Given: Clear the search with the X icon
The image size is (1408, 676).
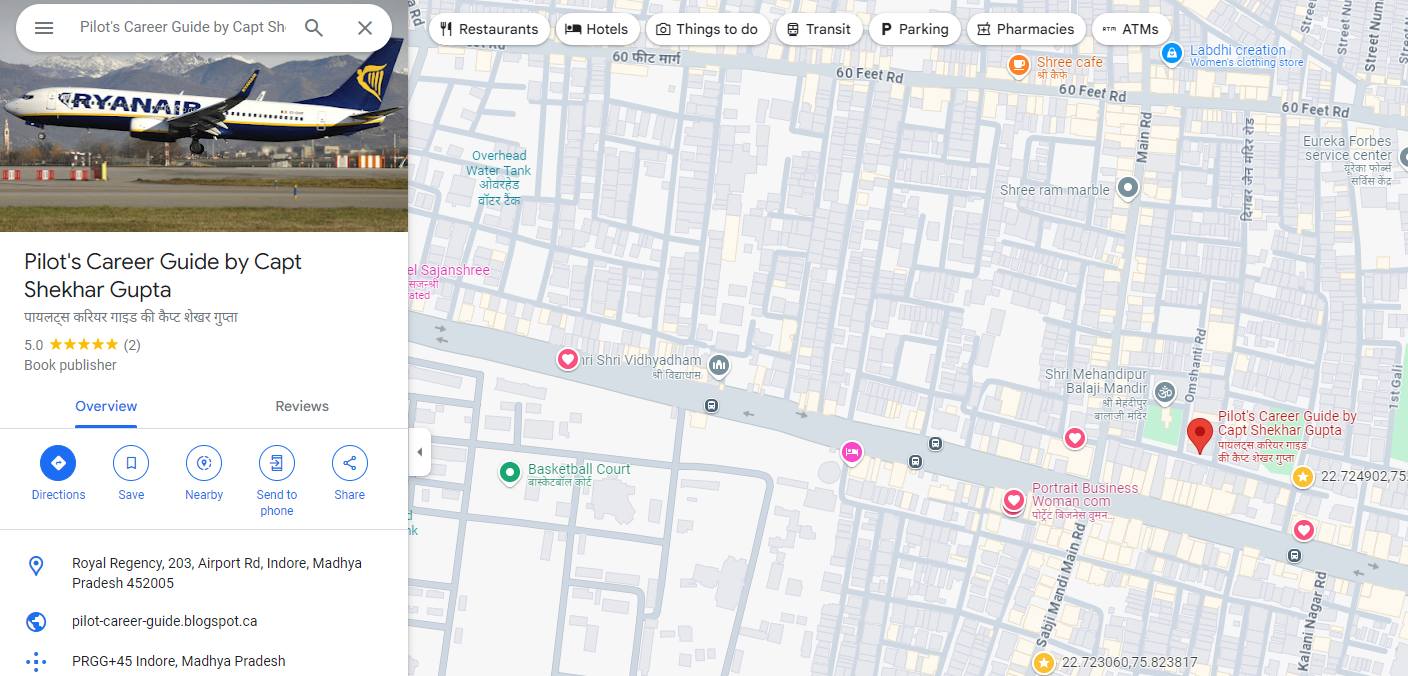Looking at the screenshot, I should click(x=365, y=28).
